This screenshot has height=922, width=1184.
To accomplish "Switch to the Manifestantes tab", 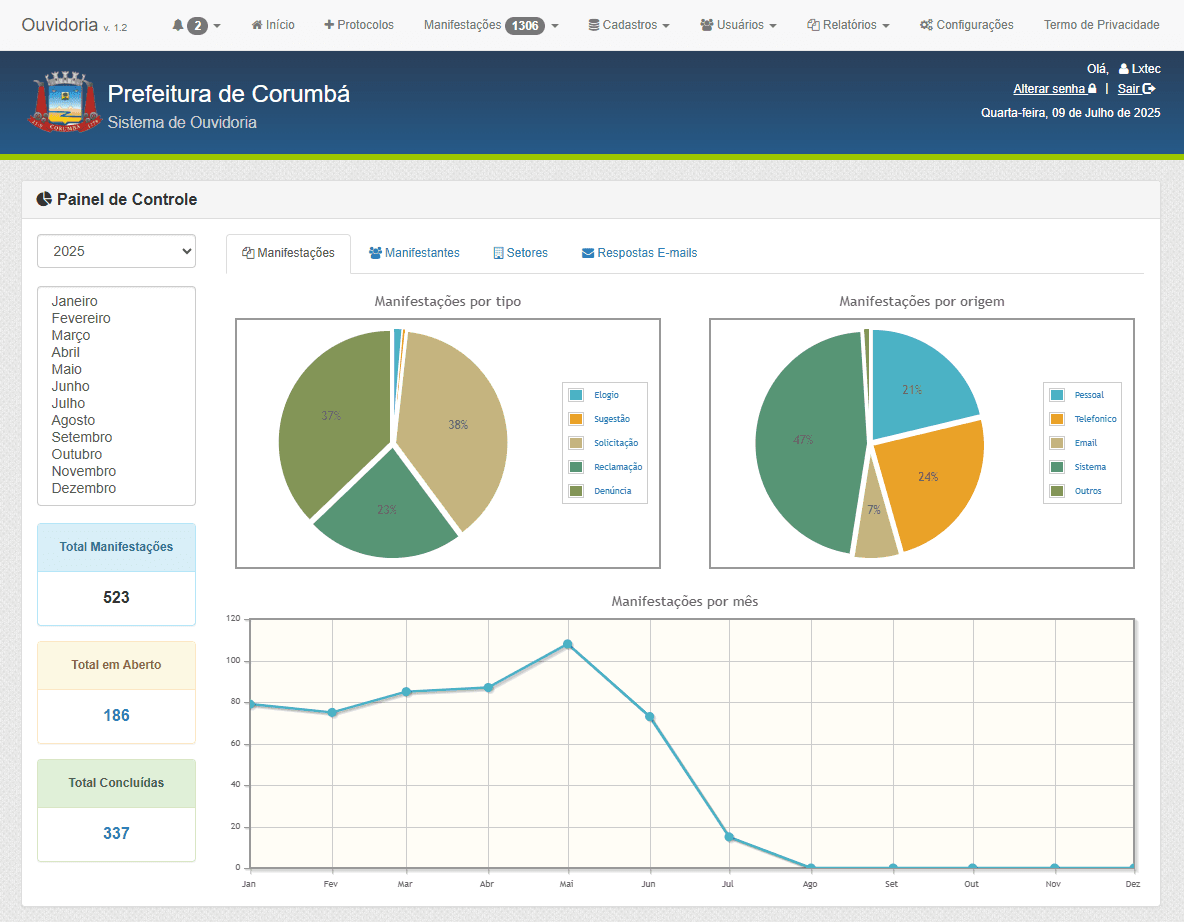I will coord(414,253).
